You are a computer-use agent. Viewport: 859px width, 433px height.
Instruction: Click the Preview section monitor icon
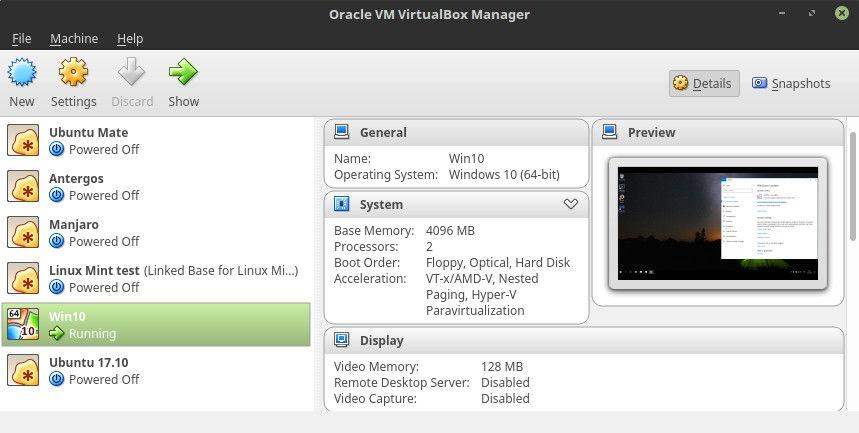(x=609, y=132)
